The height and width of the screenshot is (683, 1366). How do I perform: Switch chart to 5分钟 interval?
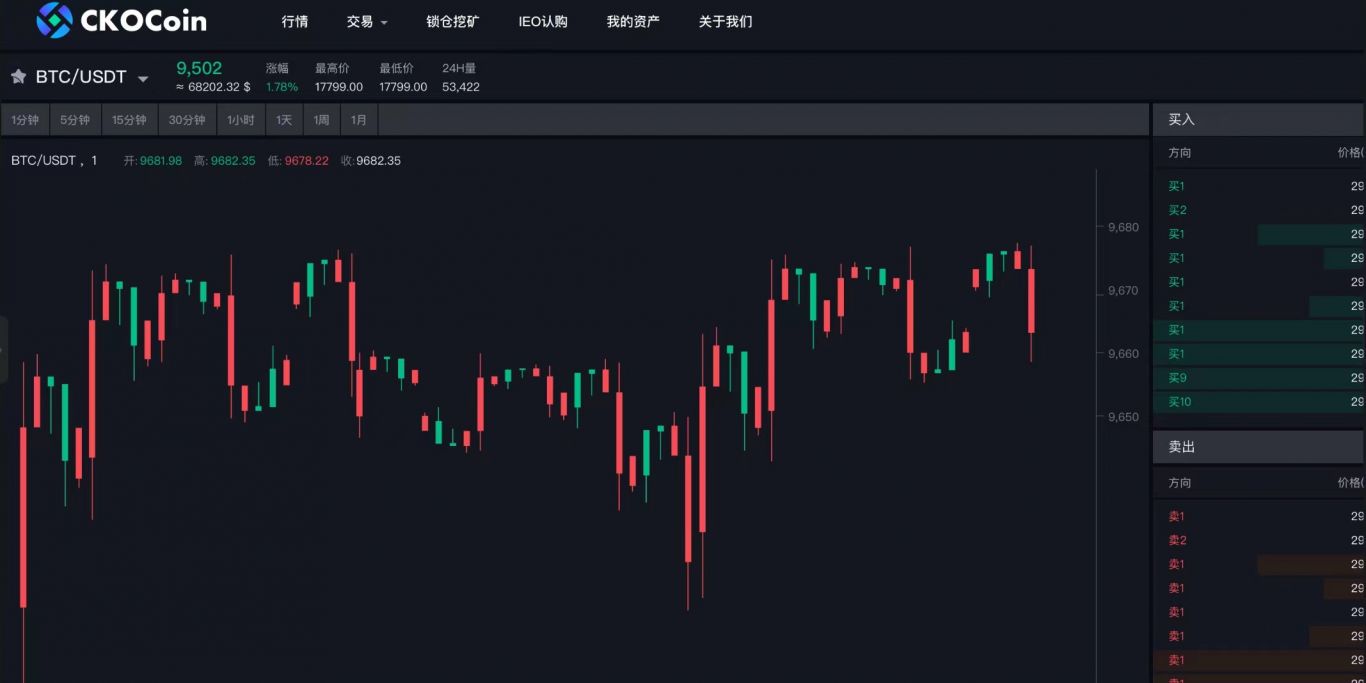tap(75, 120)
